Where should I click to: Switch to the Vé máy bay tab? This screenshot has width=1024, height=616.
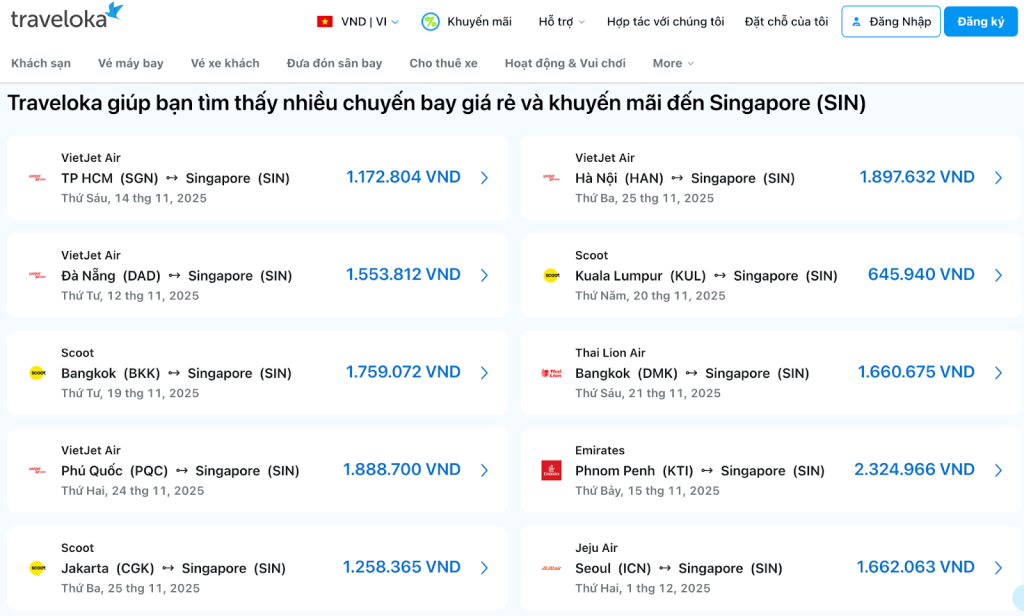[x=130, y=63]
